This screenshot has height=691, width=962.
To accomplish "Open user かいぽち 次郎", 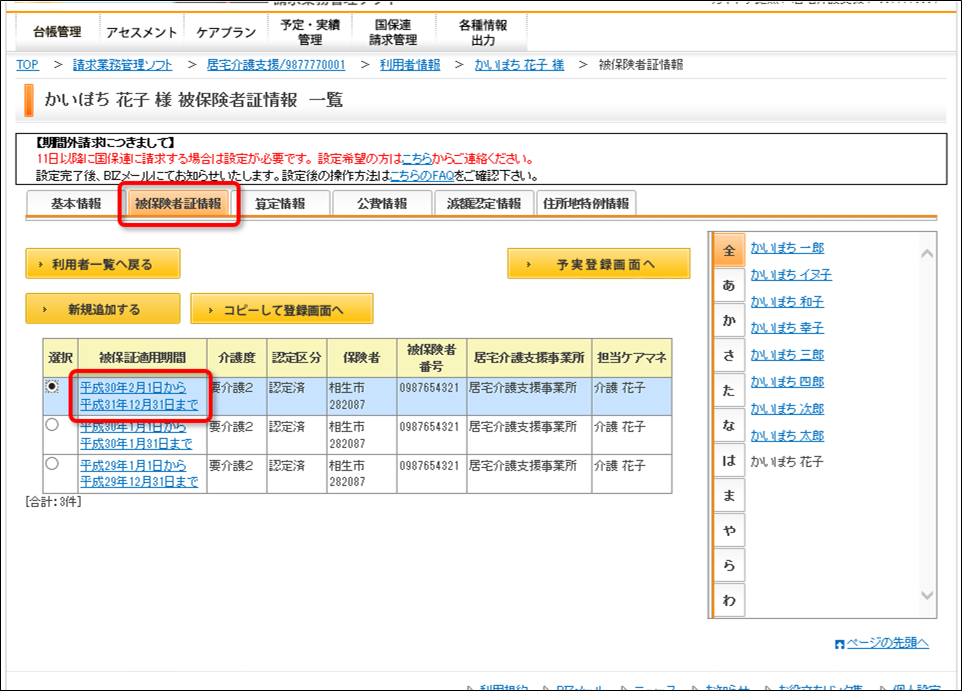I will coord(787,409).
